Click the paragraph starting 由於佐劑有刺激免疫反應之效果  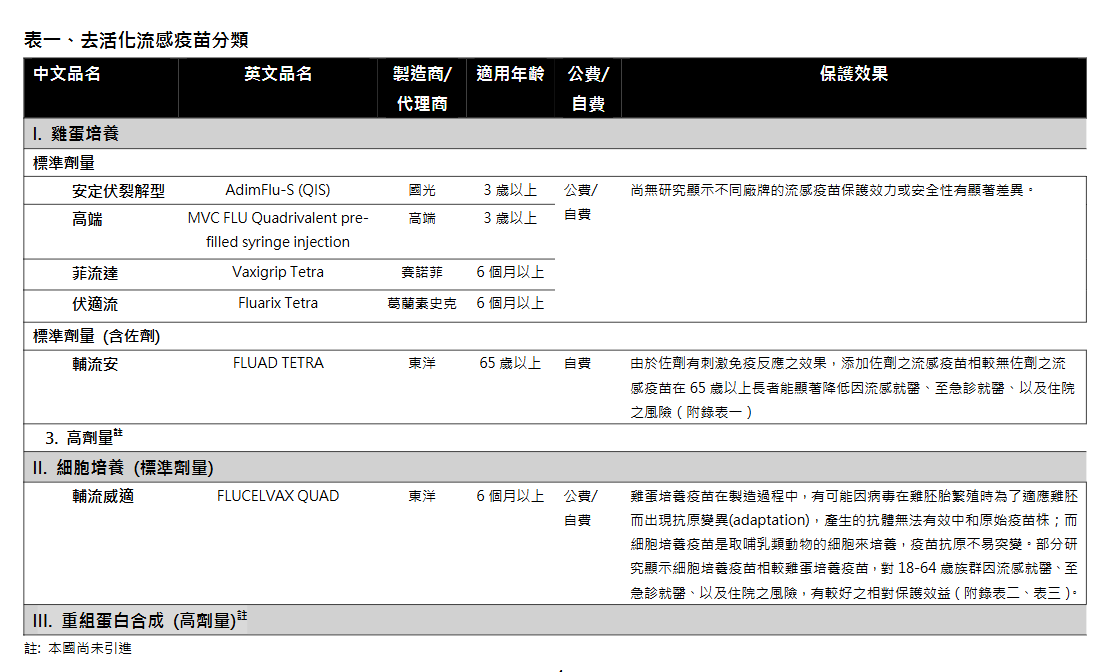click(852, 387)
